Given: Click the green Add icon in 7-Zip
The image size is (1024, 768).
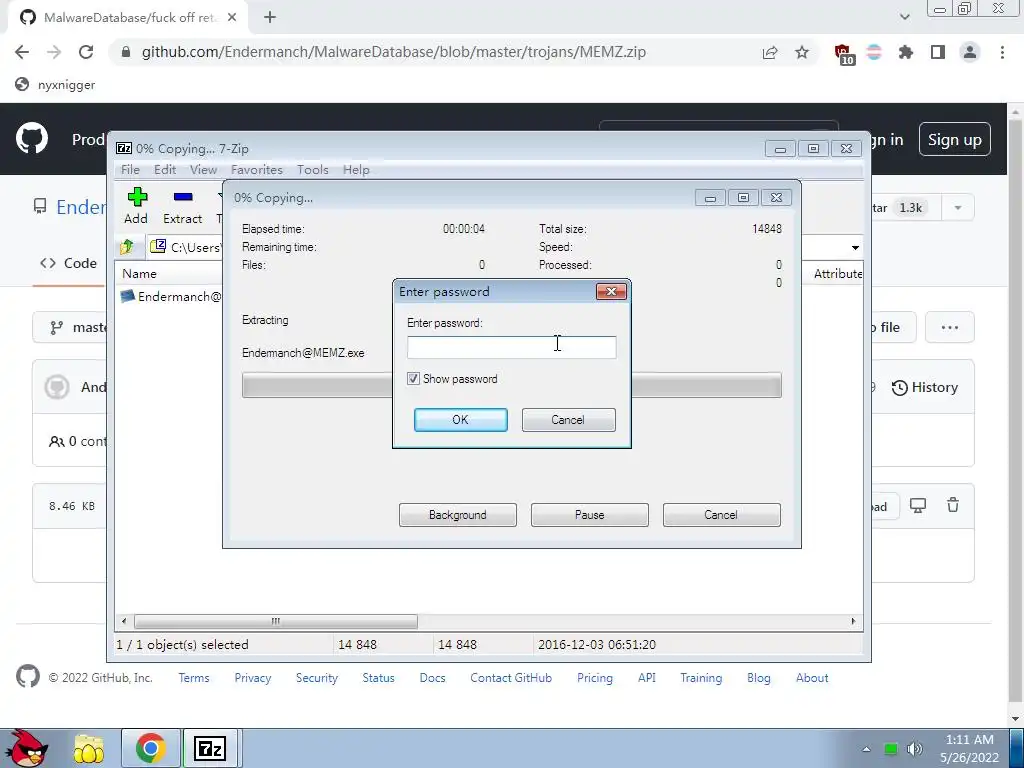Looking at the screenshot, I should click(136, 197).
